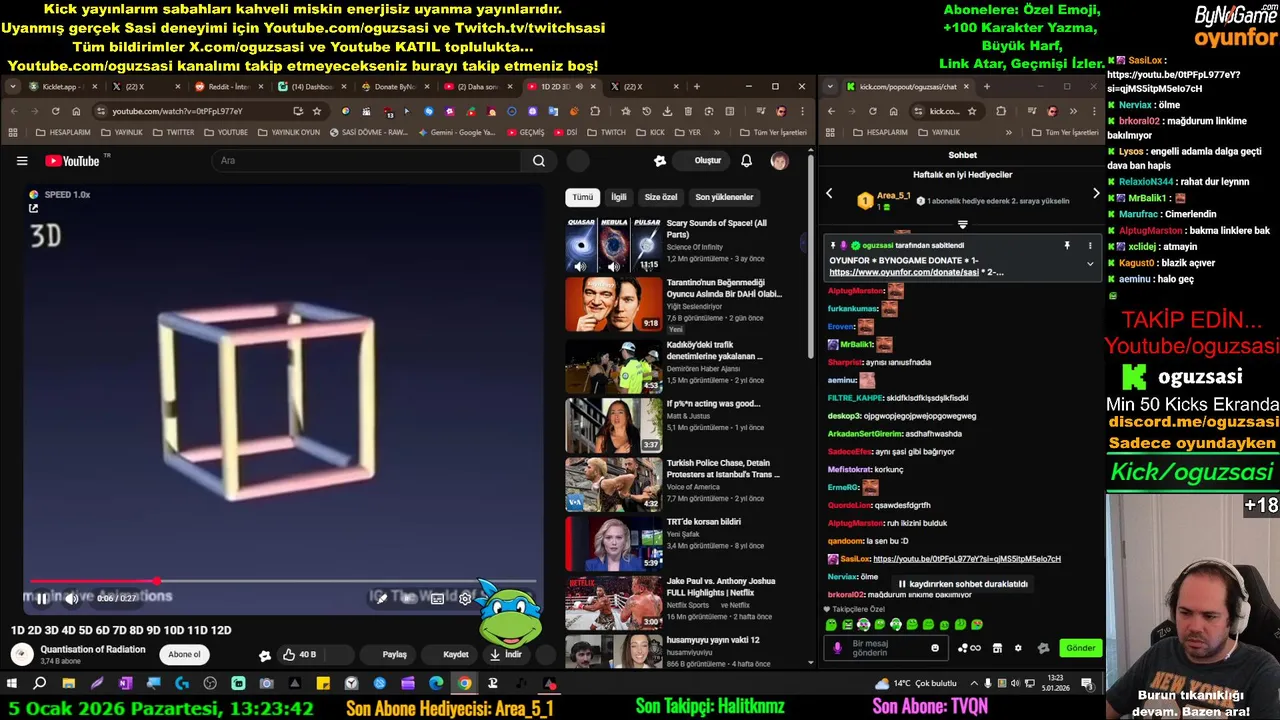Expand Tüm Yer İşaretleri in YouTube window
The height and width of the screenshot is (720, 1280).
point(773,132)
